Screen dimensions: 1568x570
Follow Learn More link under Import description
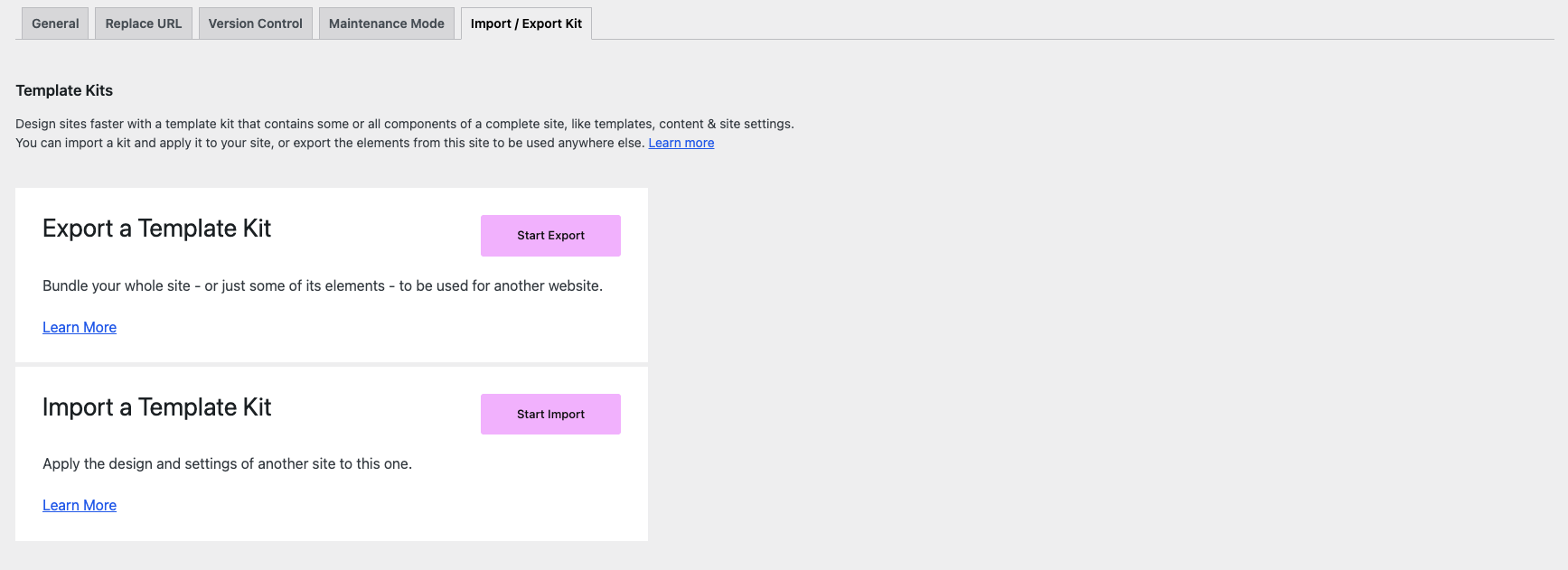tap(80, 505)
